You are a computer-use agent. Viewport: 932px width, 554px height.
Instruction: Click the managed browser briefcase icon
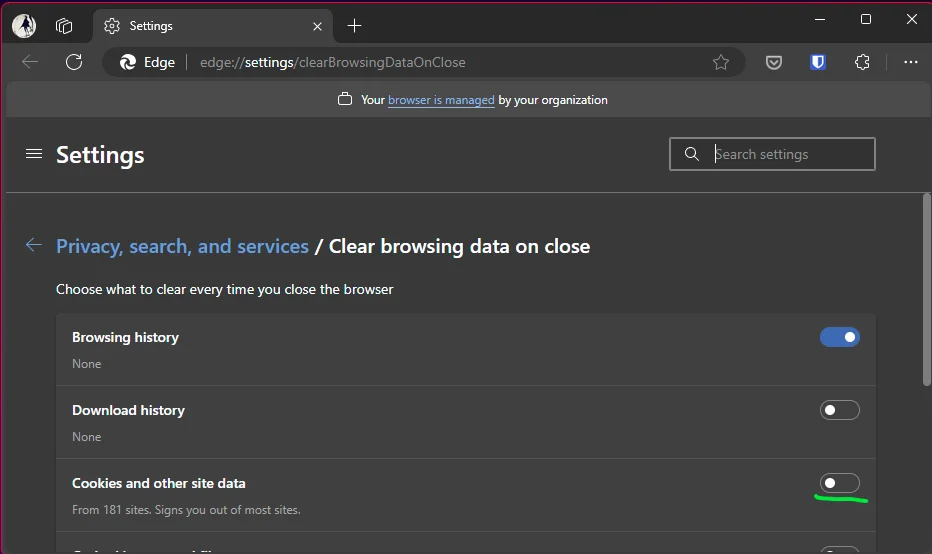345,99
